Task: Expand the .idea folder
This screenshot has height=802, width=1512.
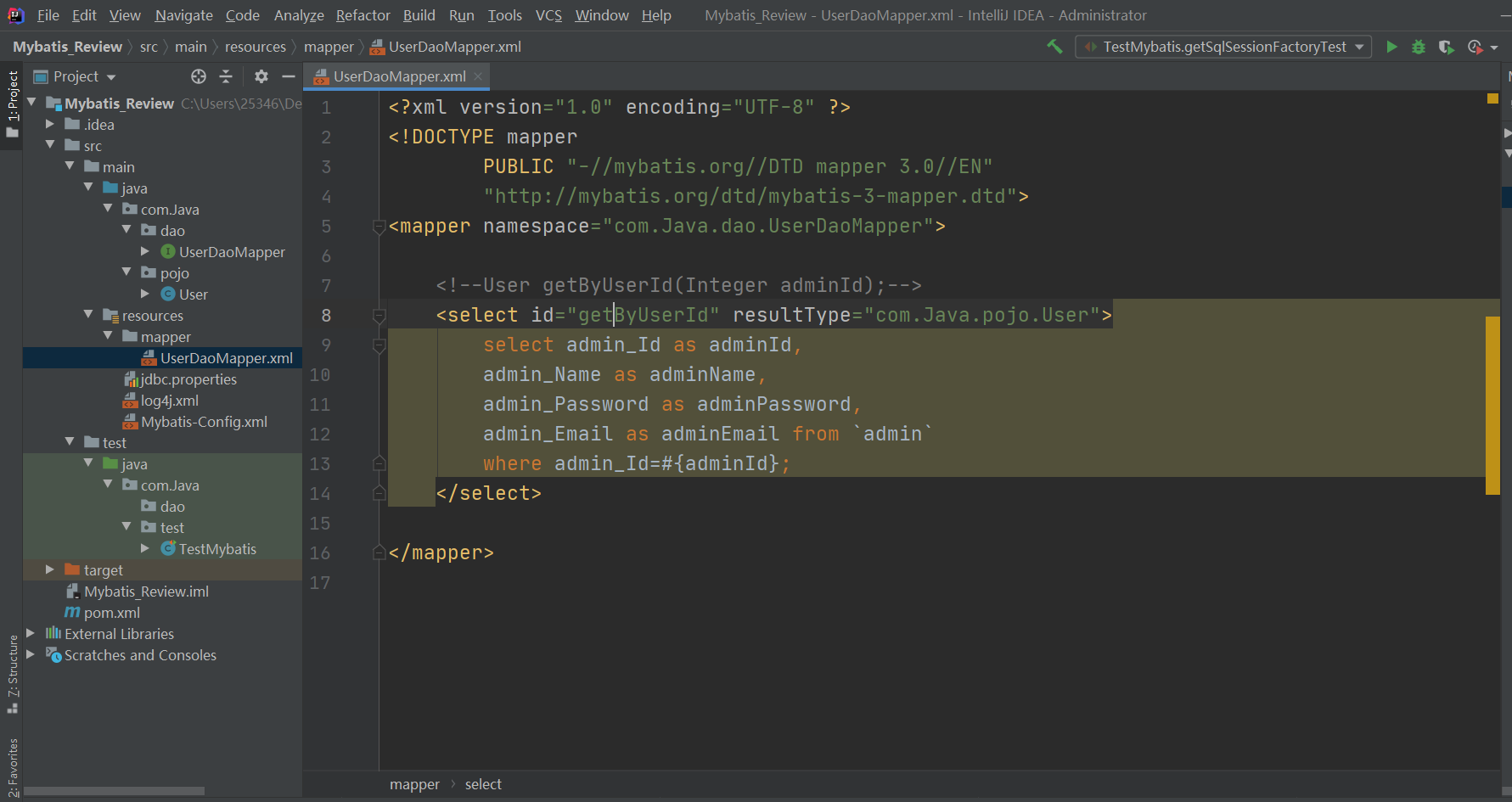Action: pyautogui.click(x=50, y=124)
